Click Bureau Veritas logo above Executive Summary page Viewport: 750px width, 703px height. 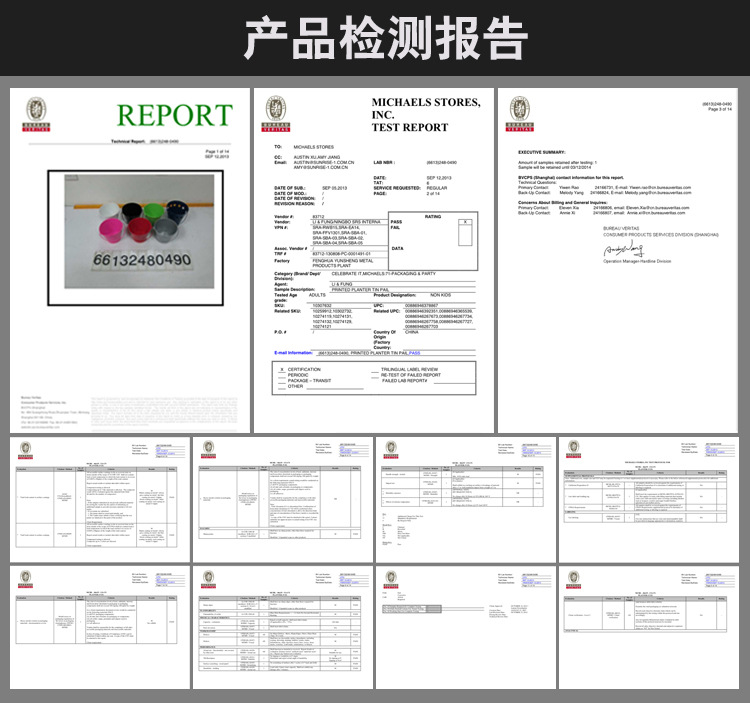[519, 114]
